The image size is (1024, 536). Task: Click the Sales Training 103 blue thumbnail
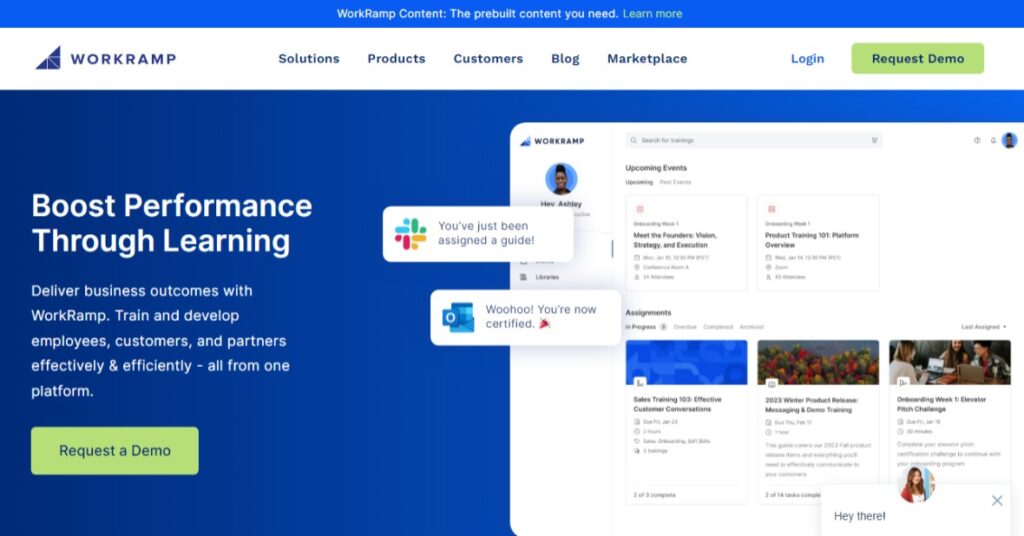[686, 362]
